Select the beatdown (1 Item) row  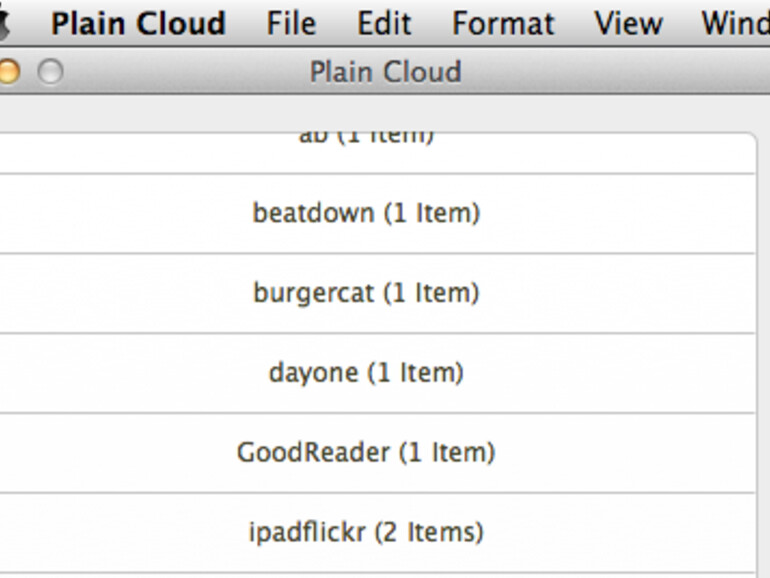pyautogui.click(x=366, y=213)
